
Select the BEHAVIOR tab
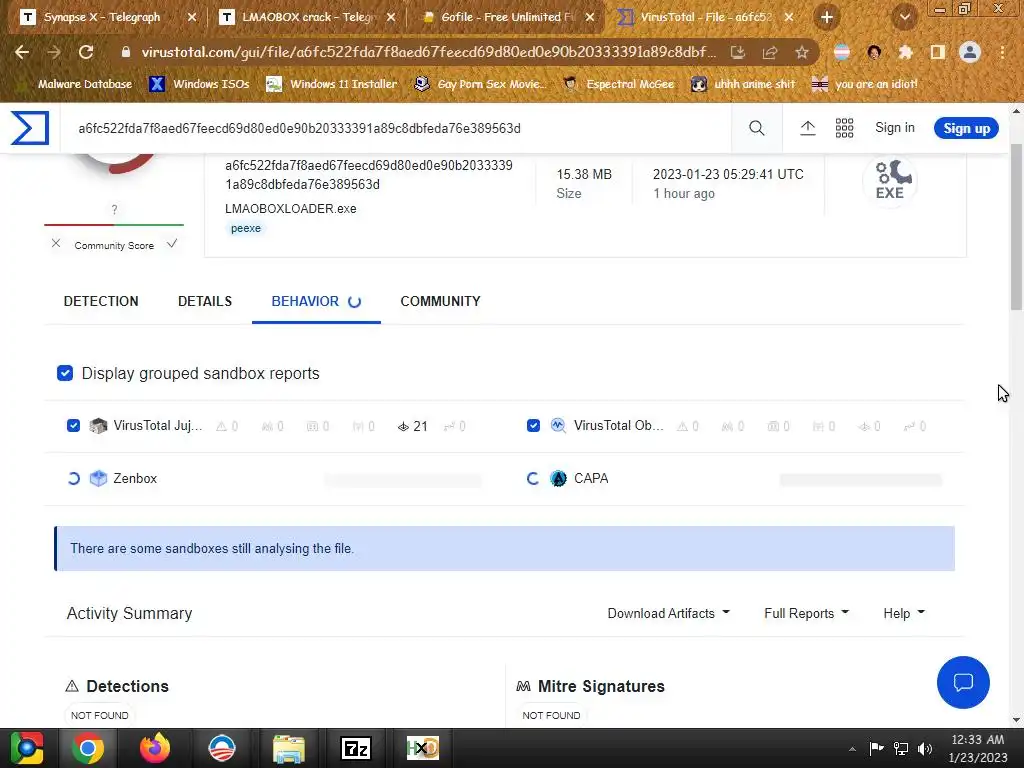[316, 301]
